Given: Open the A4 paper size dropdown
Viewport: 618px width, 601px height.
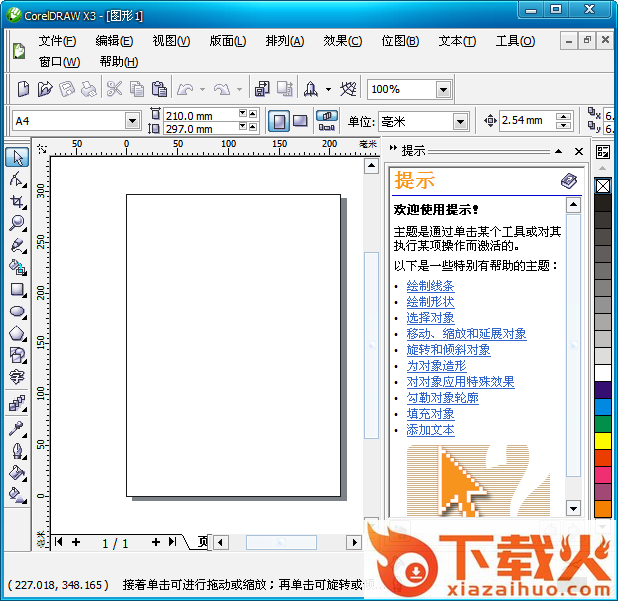Looking at the screenshot, I should point(132,121).
